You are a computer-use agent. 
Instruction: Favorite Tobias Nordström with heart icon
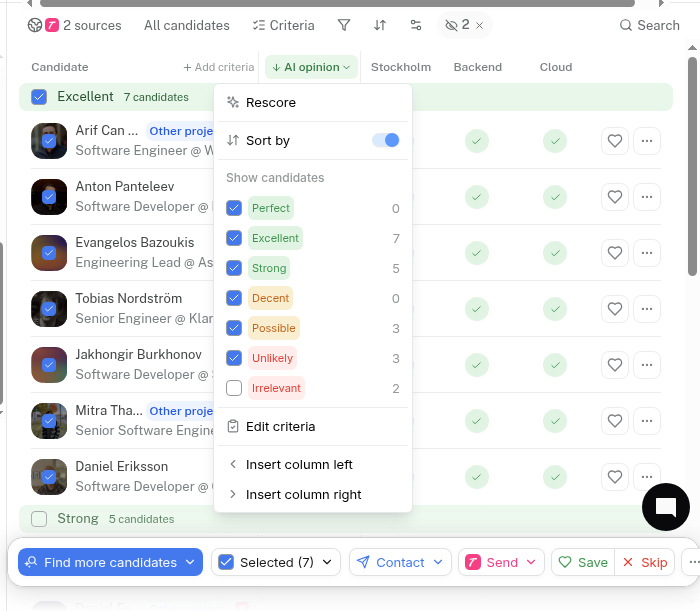(615, 309)
